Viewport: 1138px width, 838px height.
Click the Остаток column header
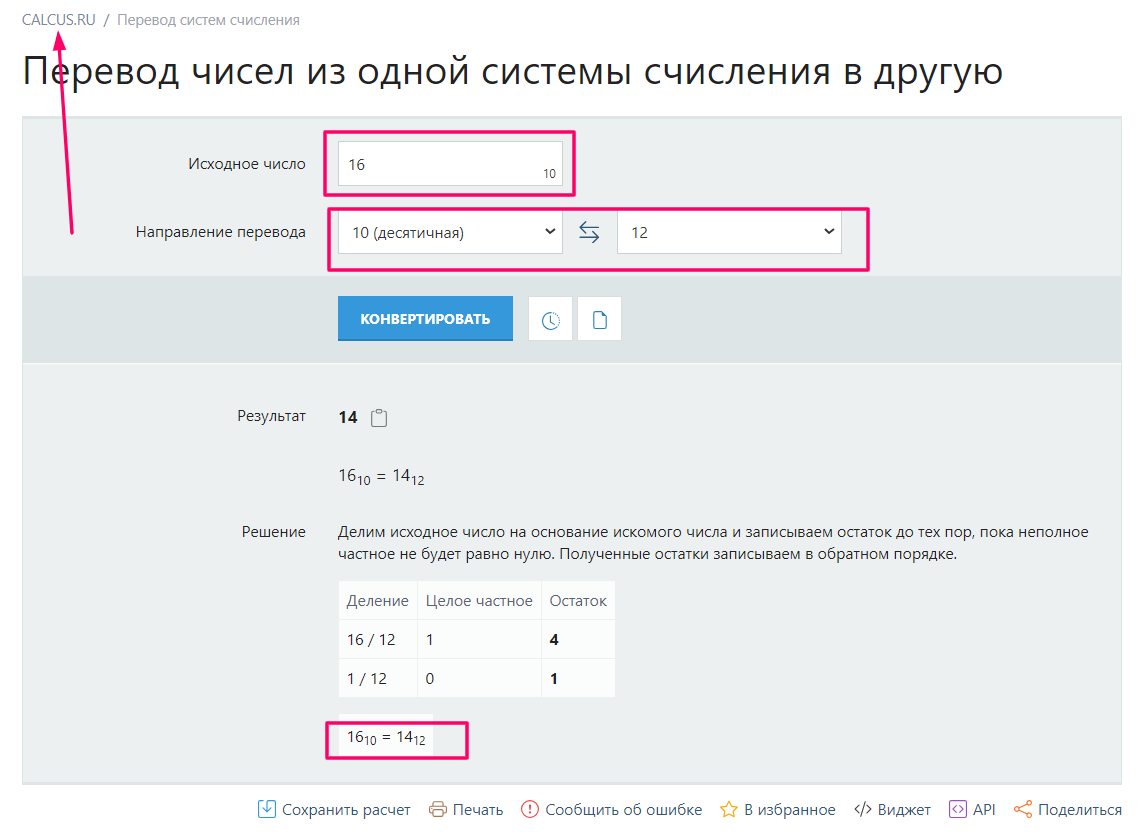coord(578,601)
